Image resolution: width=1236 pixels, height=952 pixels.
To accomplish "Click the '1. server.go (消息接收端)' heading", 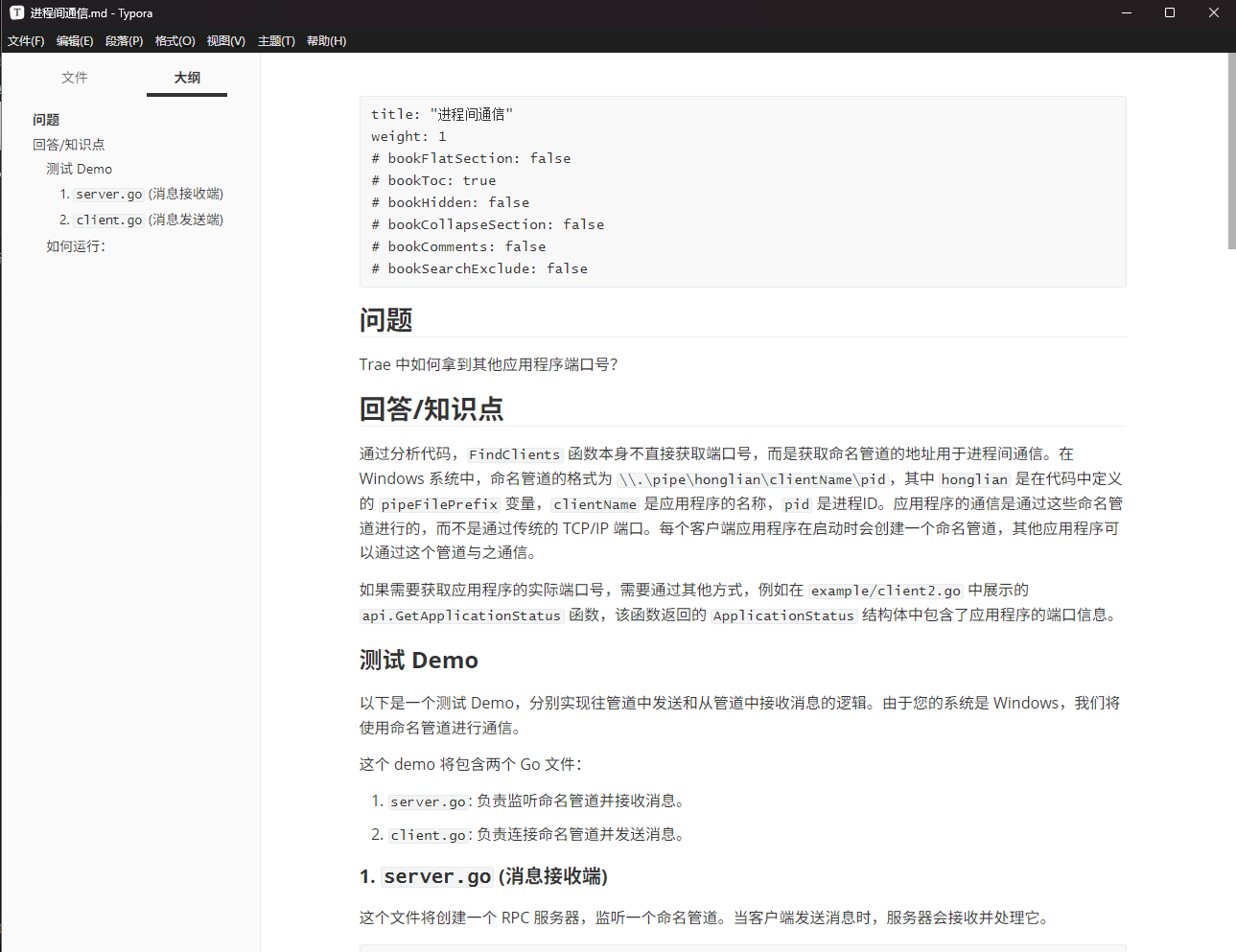I will tap(483, 876).
